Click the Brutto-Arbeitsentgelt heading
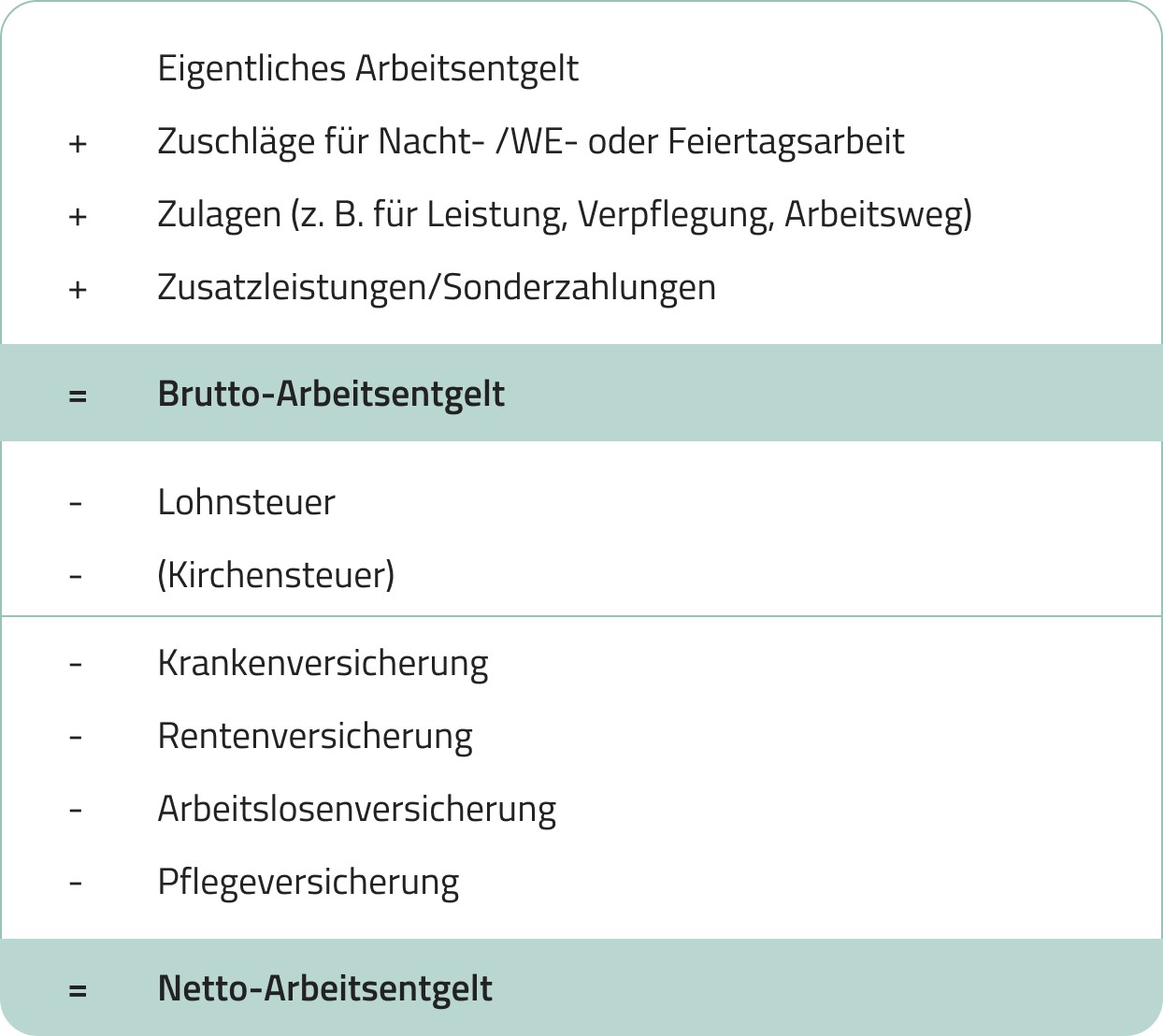 tap(331, 394)
